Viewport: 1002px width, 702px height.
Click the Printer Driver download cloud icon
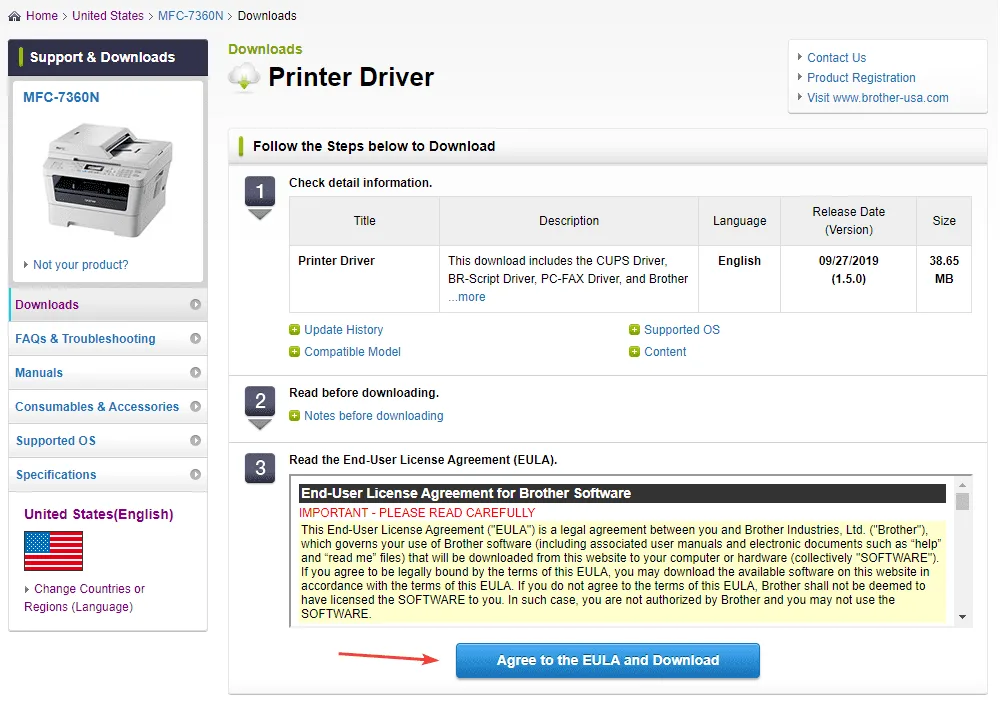click(x=245, y=77)
